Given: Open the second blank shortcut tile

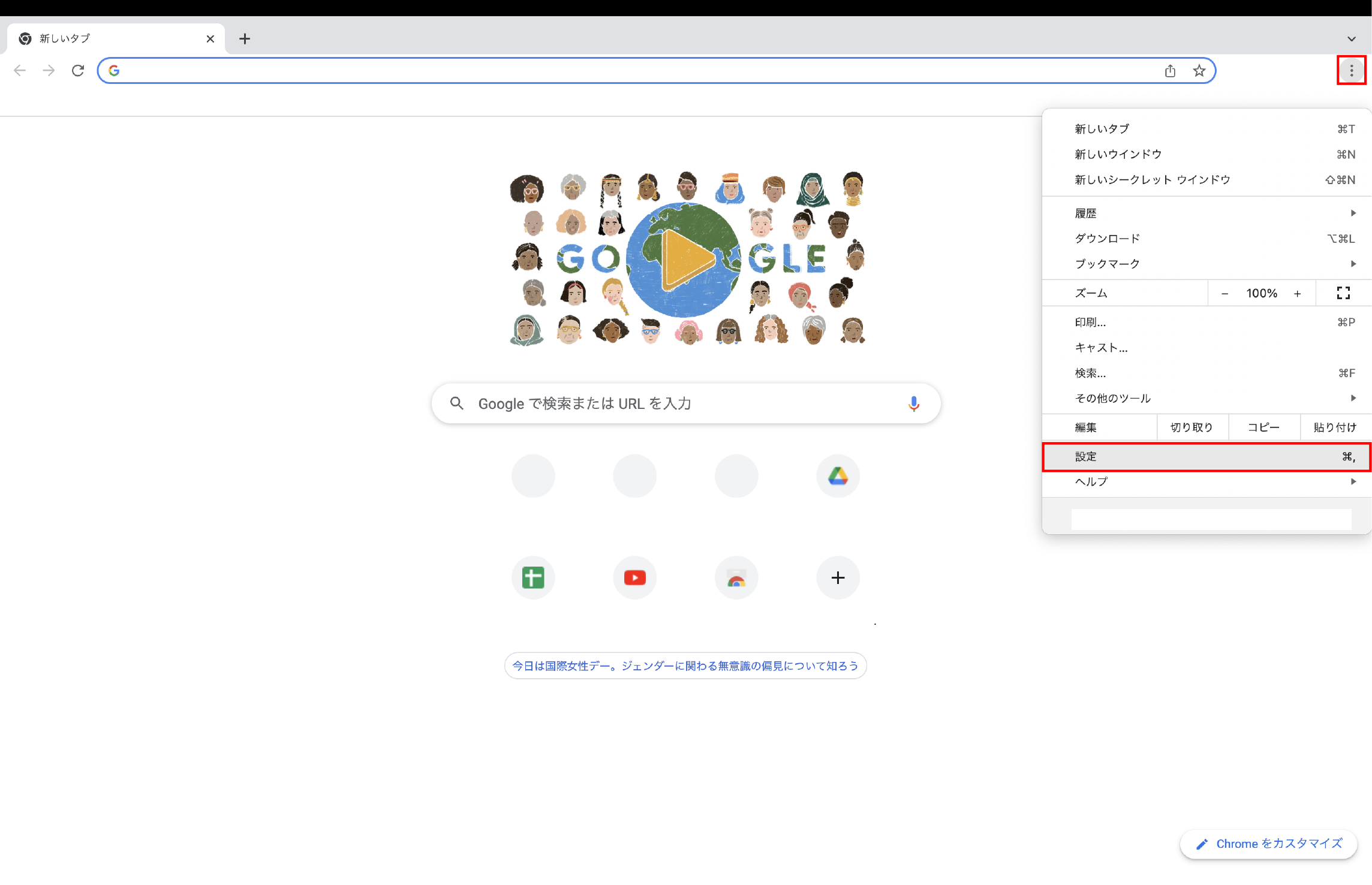Looking at the screenshot, I should click(x=635, y=476).
